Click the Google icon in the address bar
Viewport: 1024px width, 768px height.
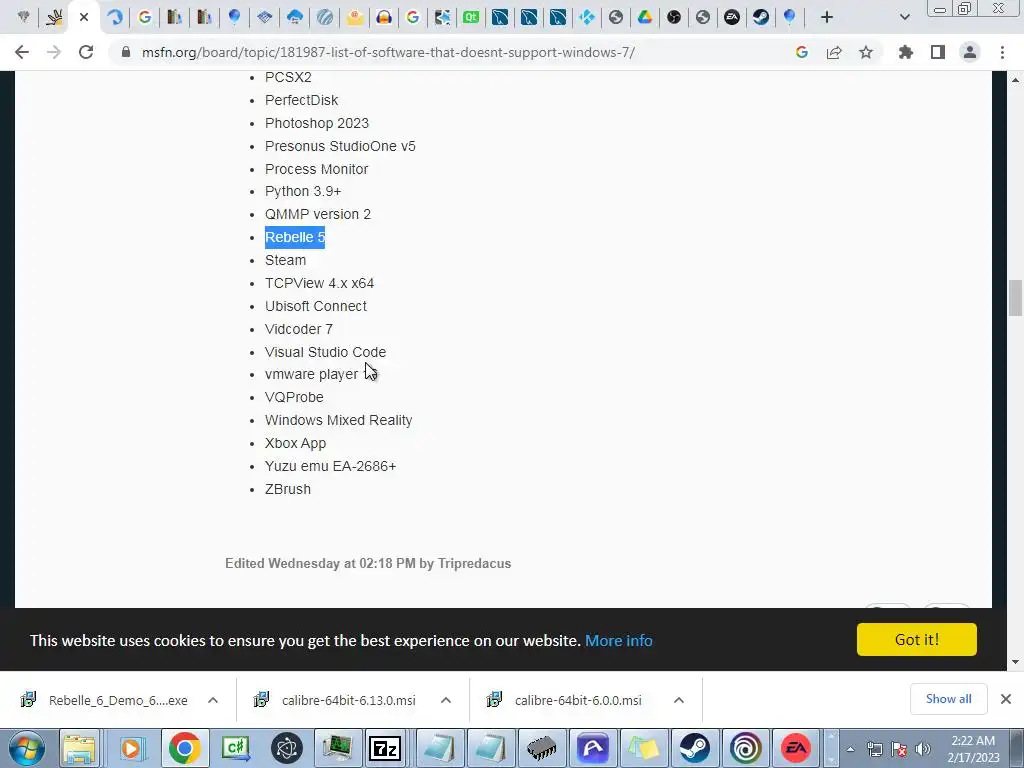[802, 52]
